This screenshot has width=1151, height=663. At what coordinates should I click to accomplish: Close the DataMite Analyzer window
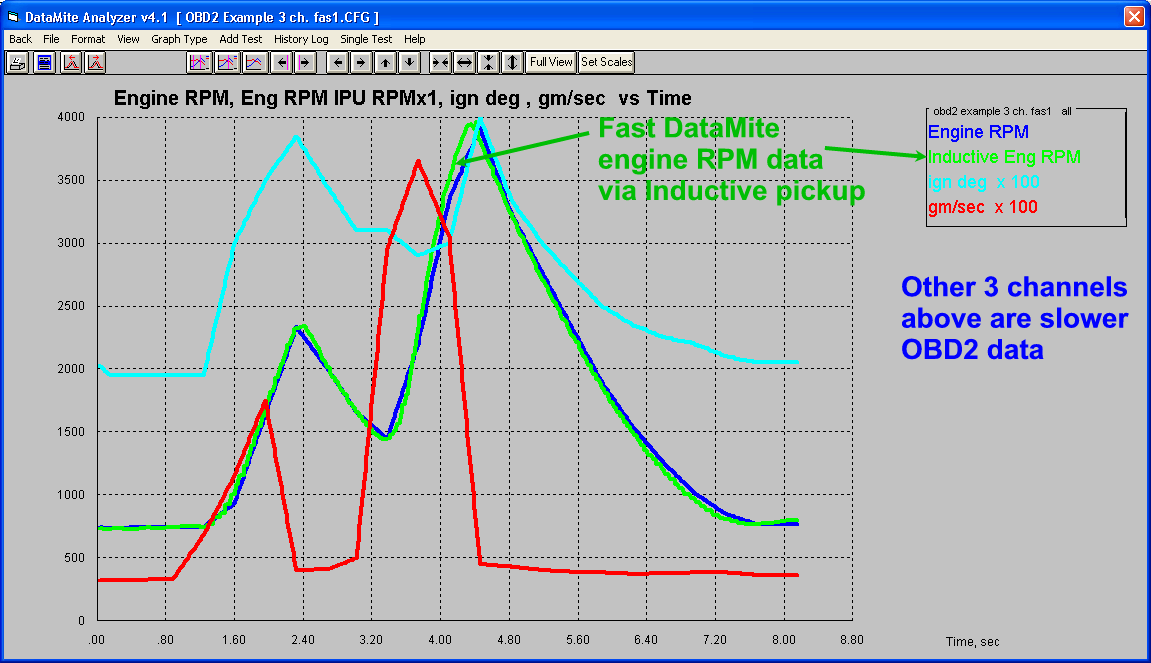[1134, 16]
